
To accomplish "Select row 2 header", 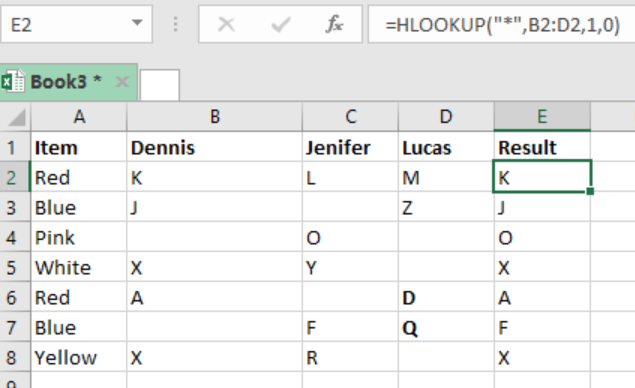I will point(15,177).
